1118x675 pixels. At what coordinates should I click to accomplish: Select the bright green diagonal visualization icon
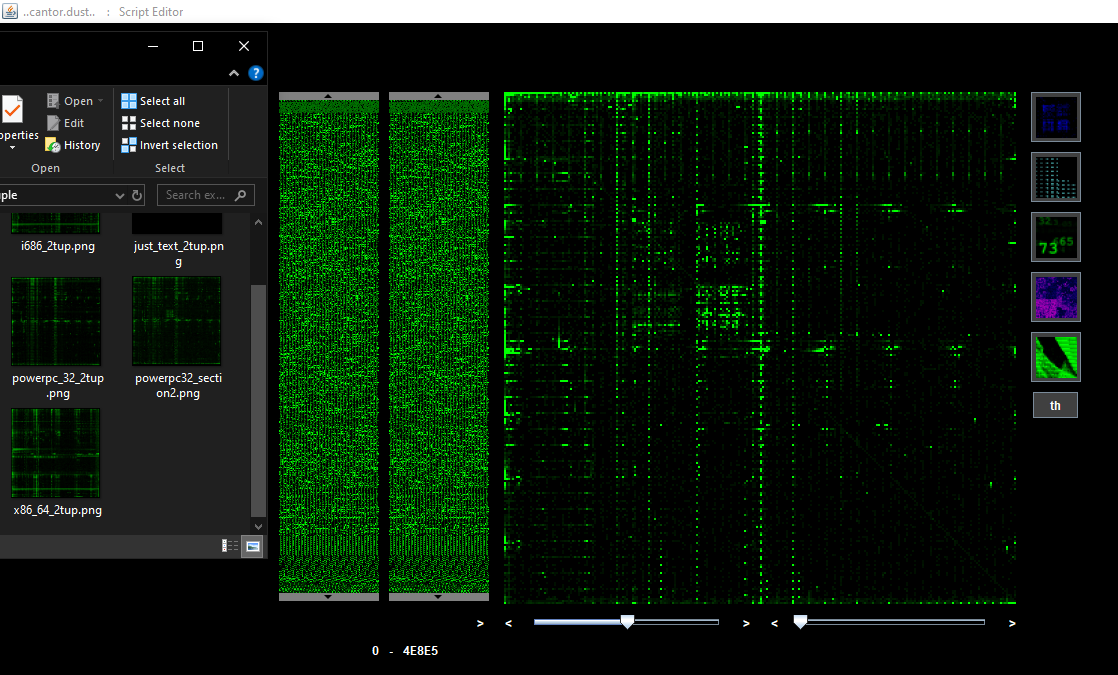pyautogui.click(x=1055, y=357)
